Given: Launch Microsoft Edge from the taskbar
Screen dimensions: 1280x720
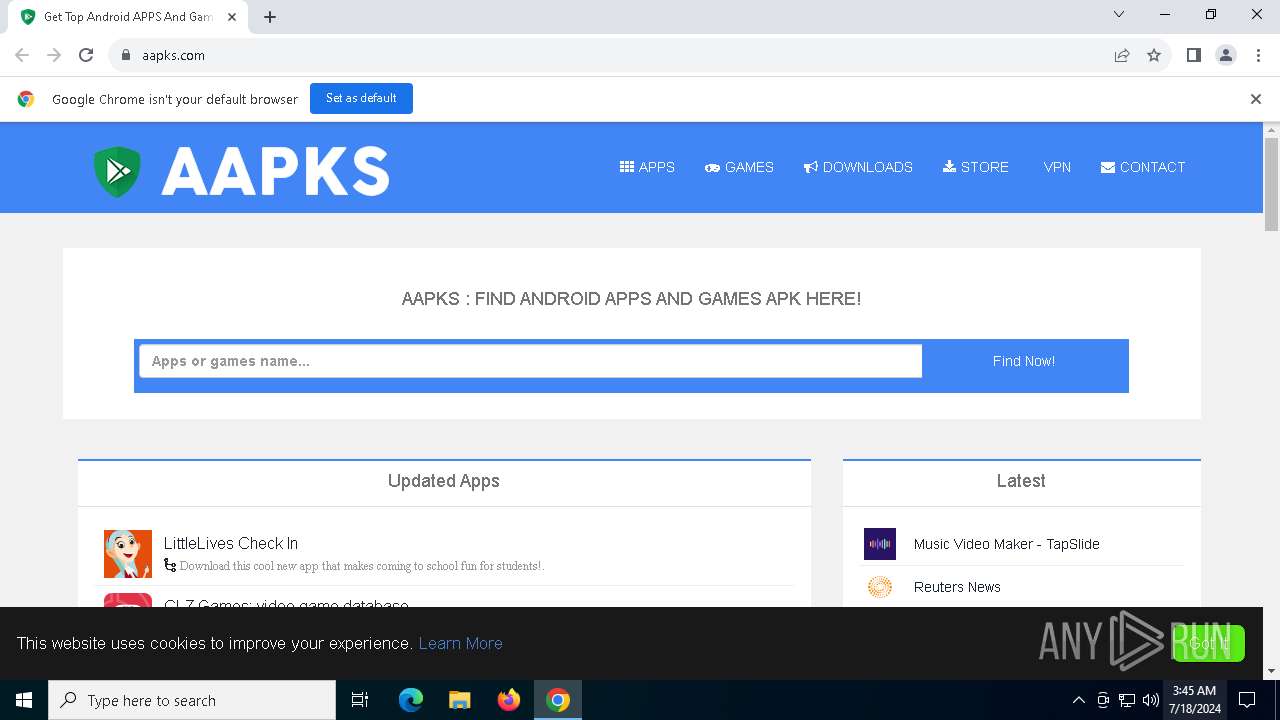Looking at the screenshot, I should click(x=411, y=700).
